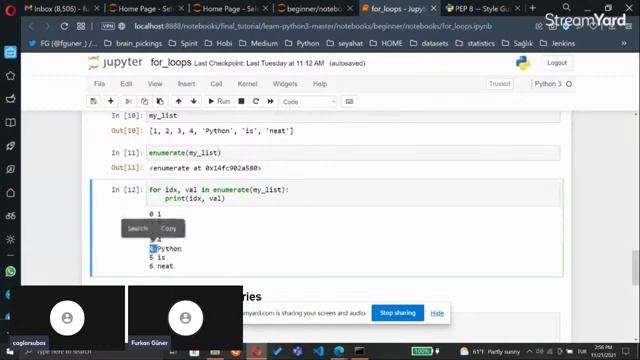The height and width of the screenshot is (360, 640).
Task: Open the File menu
Action: (x=99, y=84)
